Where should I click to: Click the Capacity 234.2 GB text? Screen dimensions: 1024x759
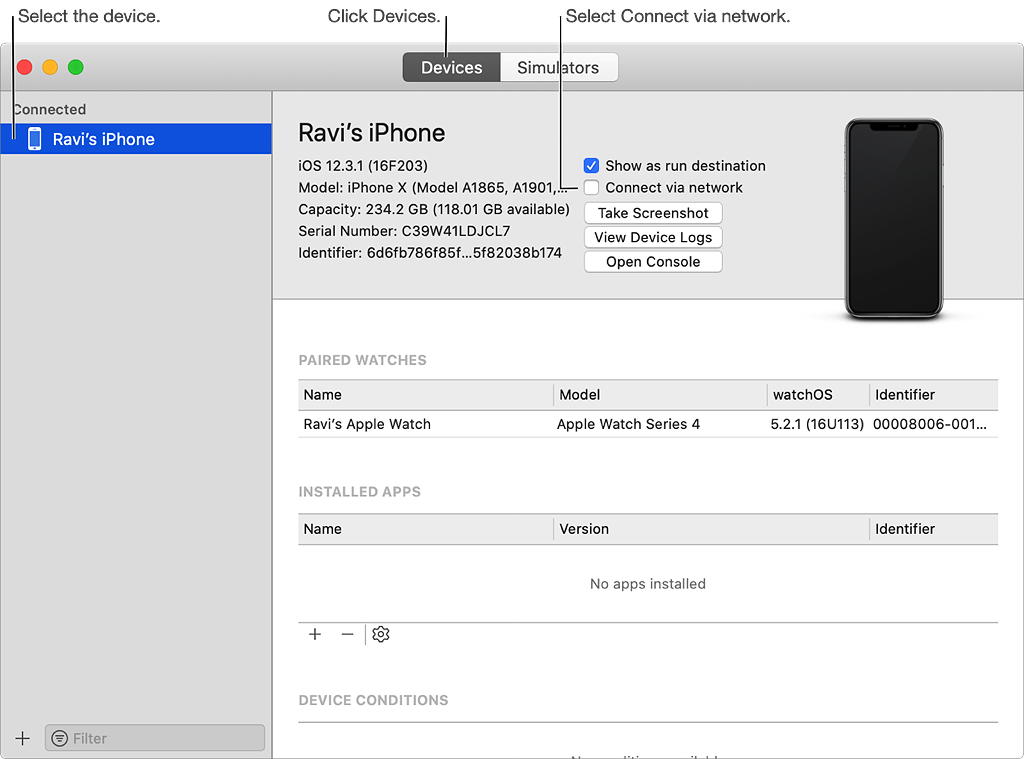click(x=434, y=209)
